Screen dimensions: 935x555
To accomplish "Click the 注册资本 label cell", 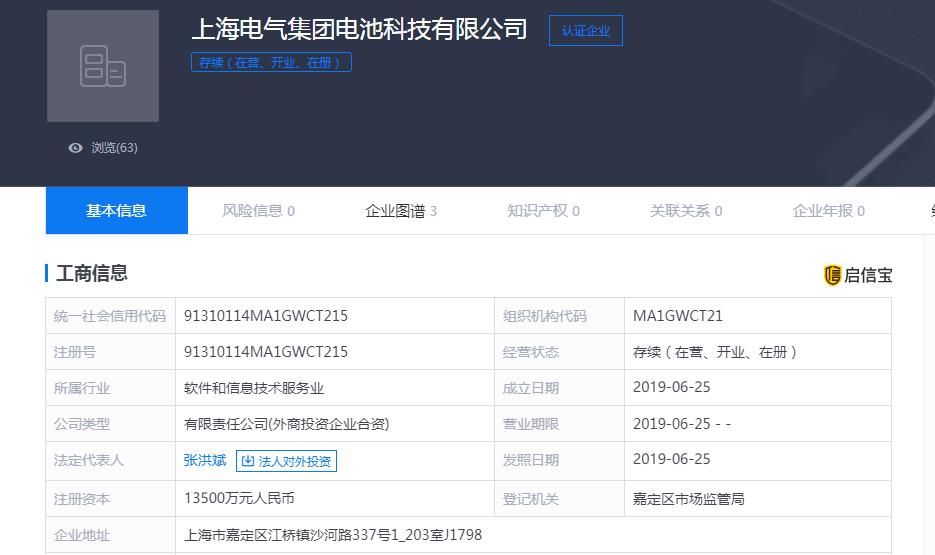I will (x=110, y=498).
